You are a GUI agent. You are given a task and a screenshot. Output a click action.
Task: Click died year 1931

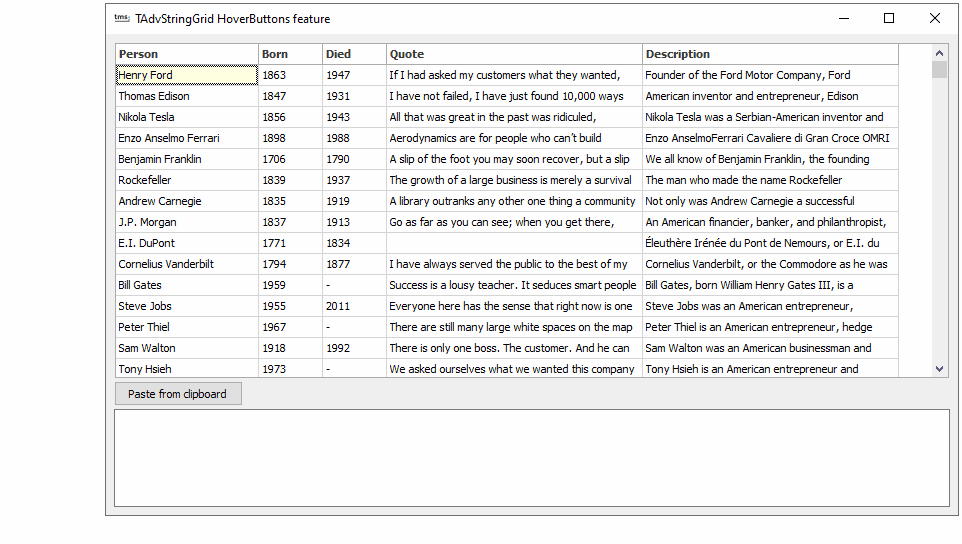pos(354,96)
